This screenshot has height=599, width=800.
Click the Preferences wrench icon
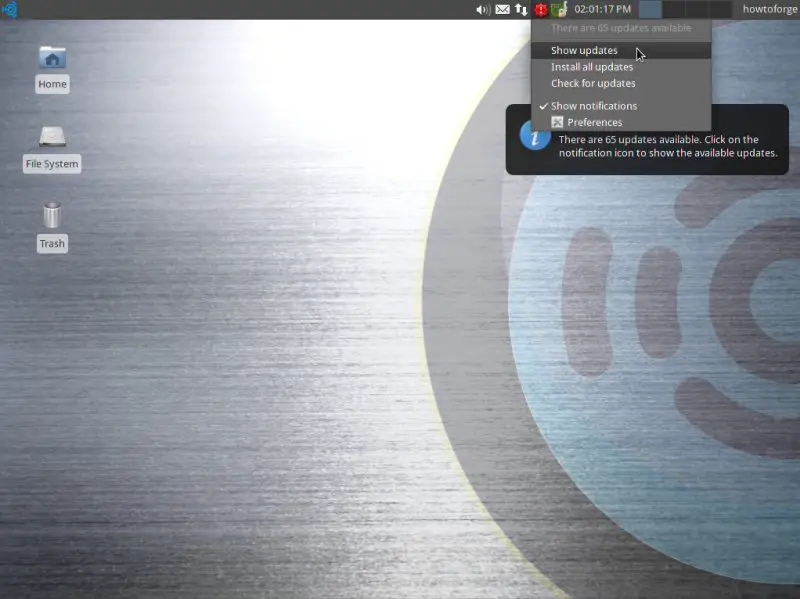pyautogui.click(x=557, y=122)
